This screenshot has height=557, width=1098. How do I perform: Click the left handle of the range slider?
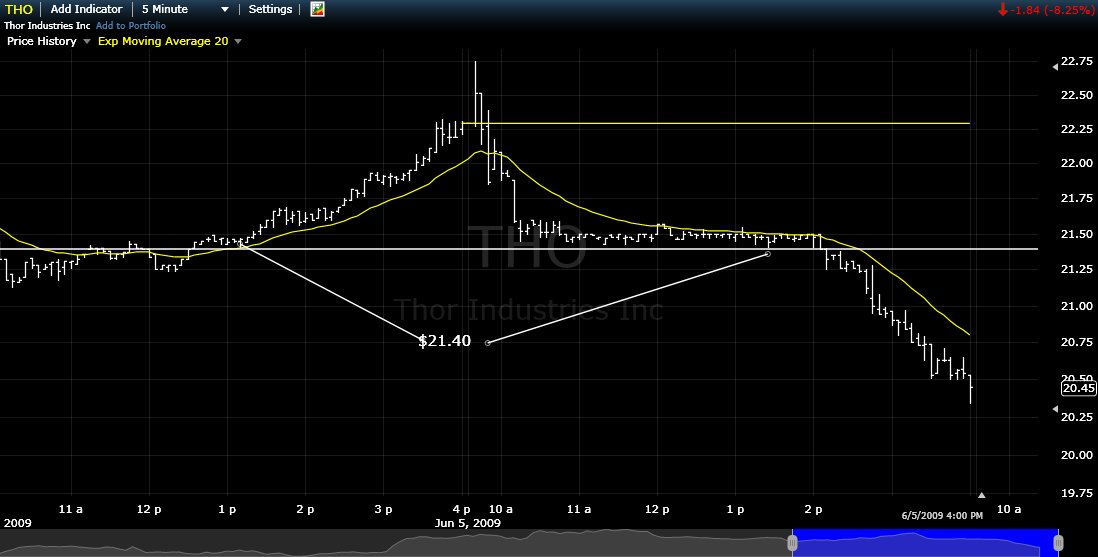click(792, 542)
